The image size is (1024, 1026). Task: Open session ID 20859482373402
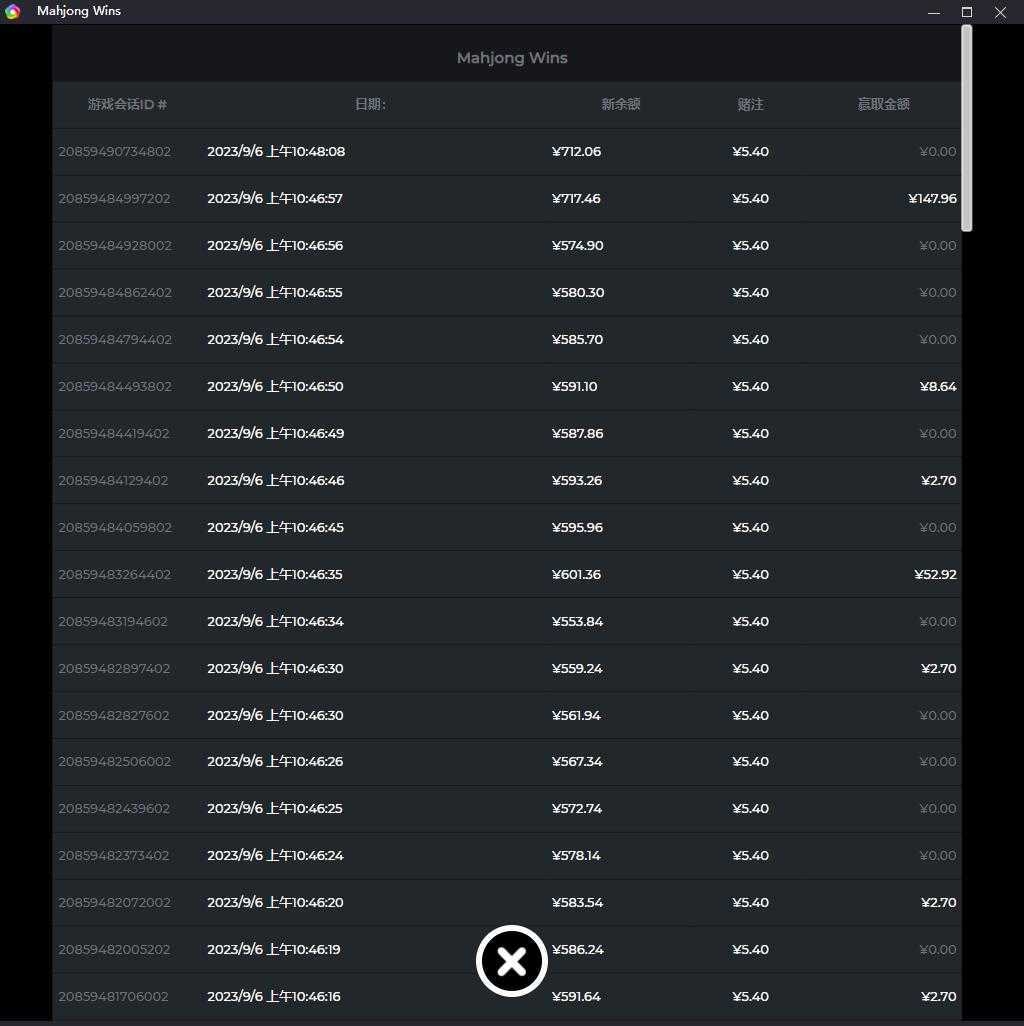tap(114, 856)
